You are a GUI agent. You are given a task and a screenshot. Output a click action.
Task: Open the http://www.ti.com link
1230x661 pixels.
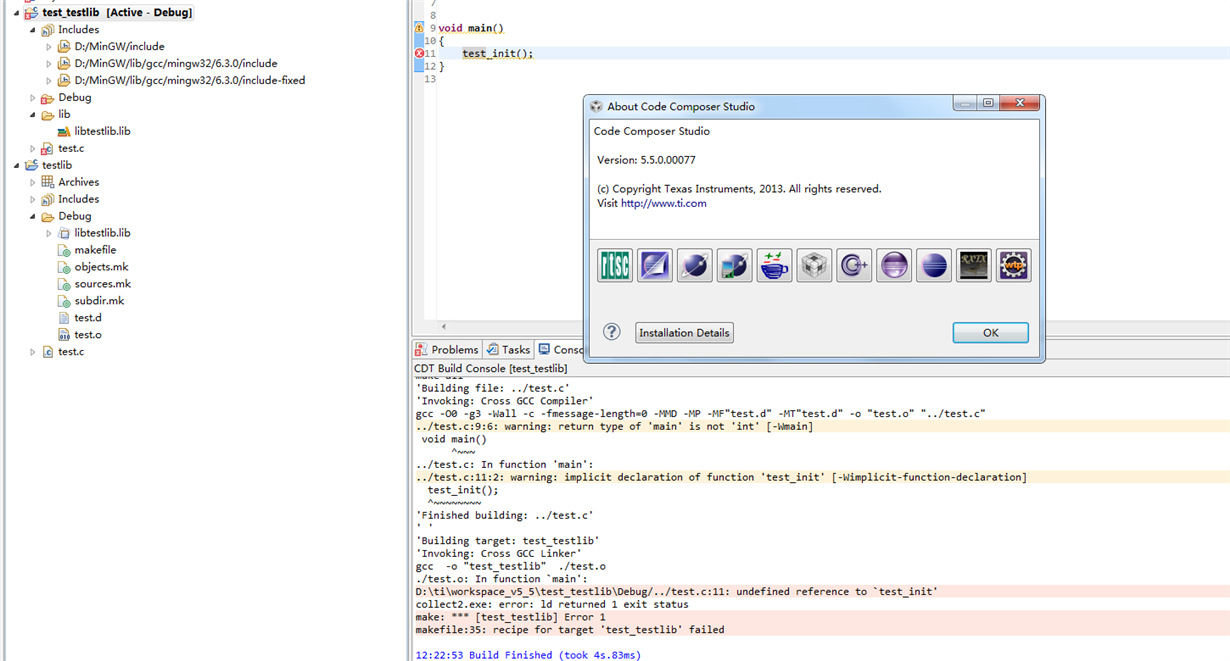tap(663, 203)
